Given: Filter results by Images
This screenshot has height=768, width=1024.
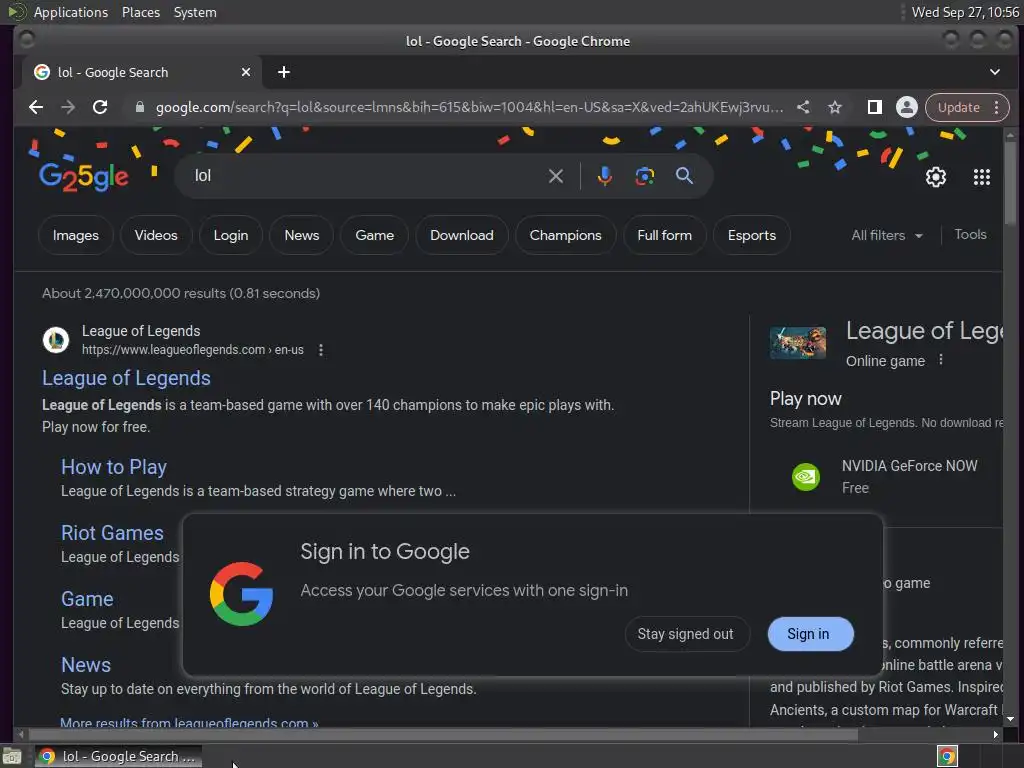Looking at the screenshot, I should [76, 235].
